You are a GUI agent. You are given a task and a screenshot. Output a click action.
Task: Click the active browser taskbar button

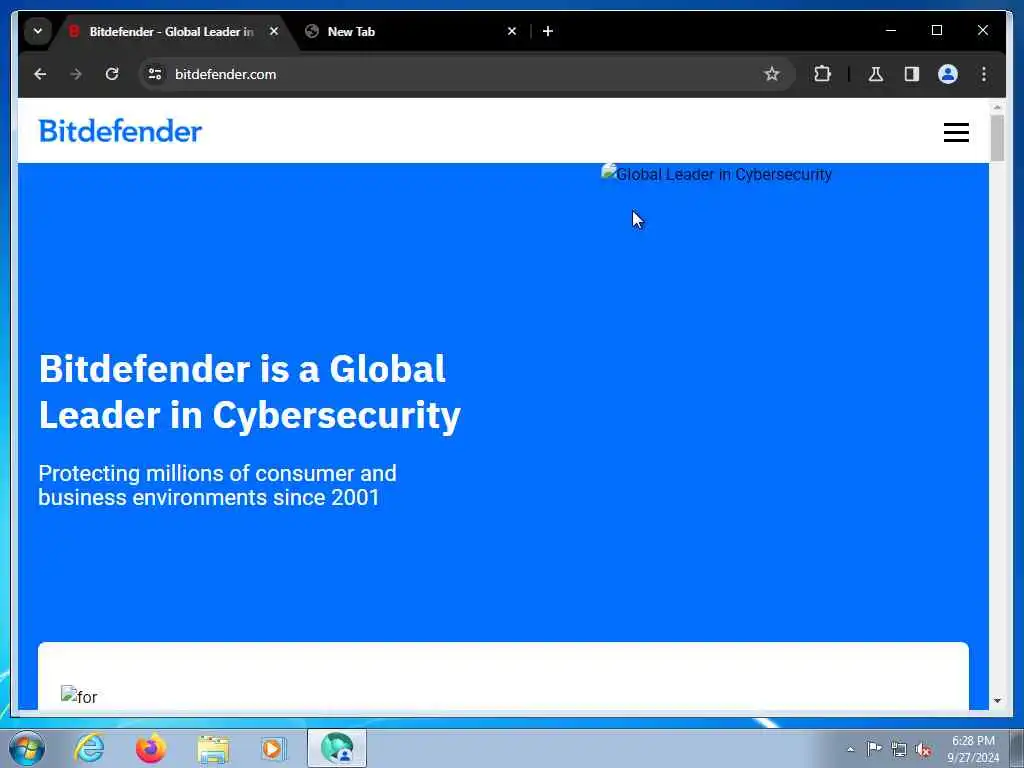tap(337, 748)
